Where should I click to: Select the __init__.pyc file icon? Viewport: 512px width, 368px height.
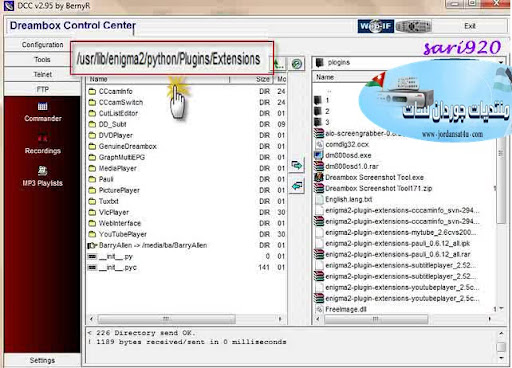point(92,267)
